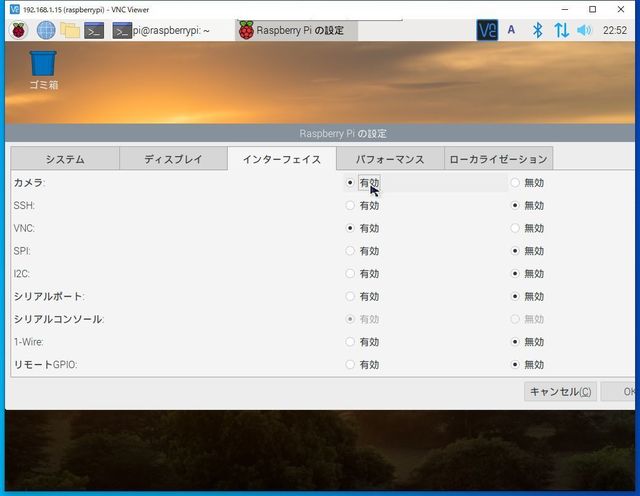640x496 pixels.
Task: Open the VNC Server tray icon
Action: click(487, 30)
